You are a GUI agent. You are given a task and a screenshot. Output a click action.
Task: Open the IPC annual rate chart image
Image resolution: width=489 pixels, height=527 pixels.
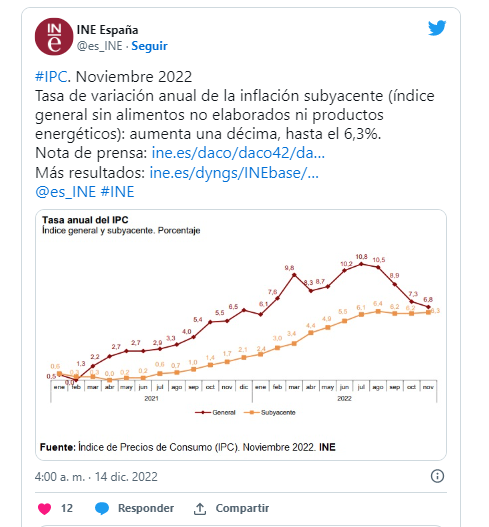[x=241, y=335]
